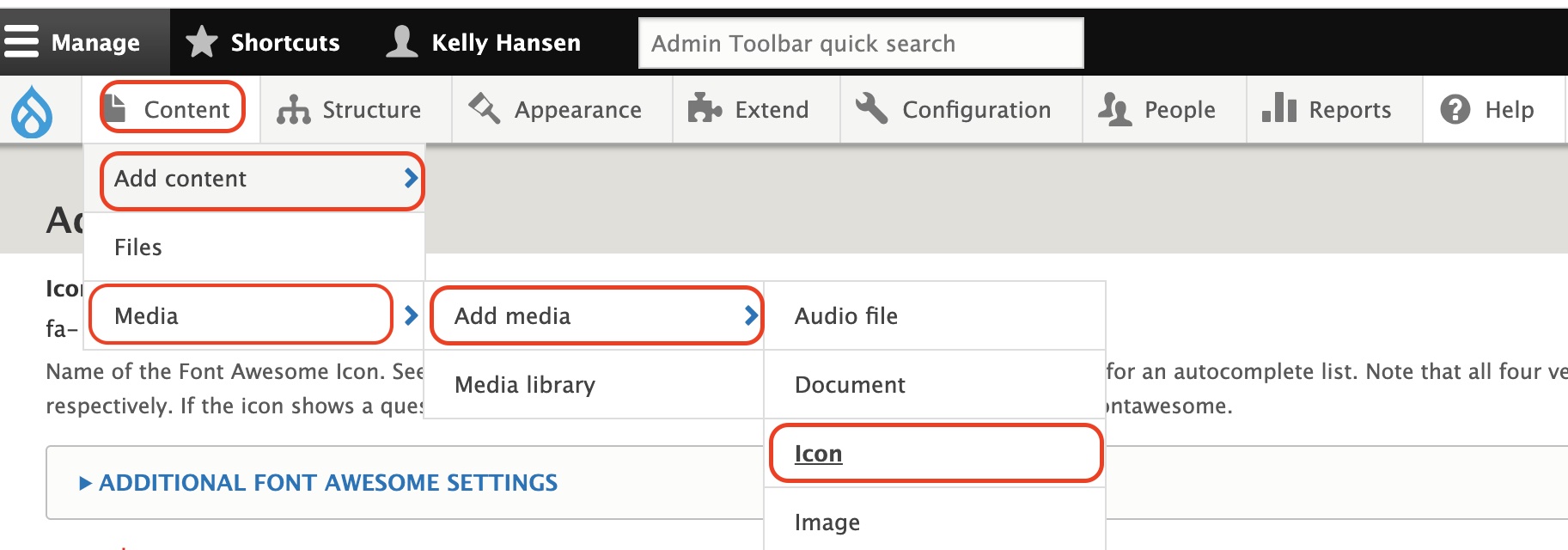Click the Shortcuts star icon
Screen dimensions: 1568x550
click(202, 42)
